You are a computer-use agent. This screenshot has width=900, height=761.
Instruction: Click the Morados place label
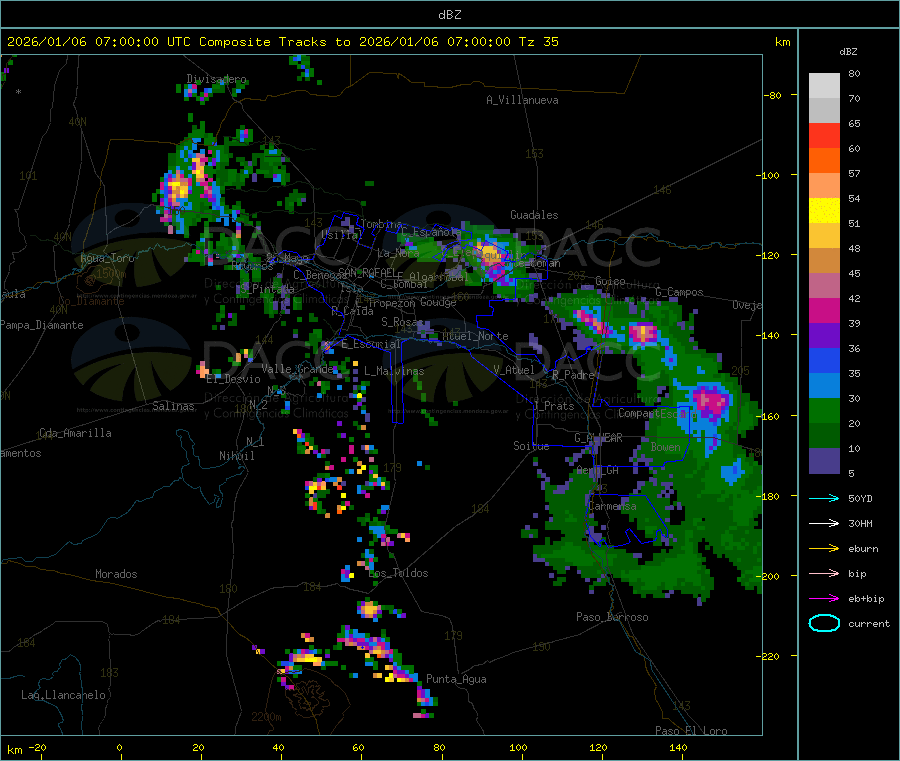coord(116,574)
